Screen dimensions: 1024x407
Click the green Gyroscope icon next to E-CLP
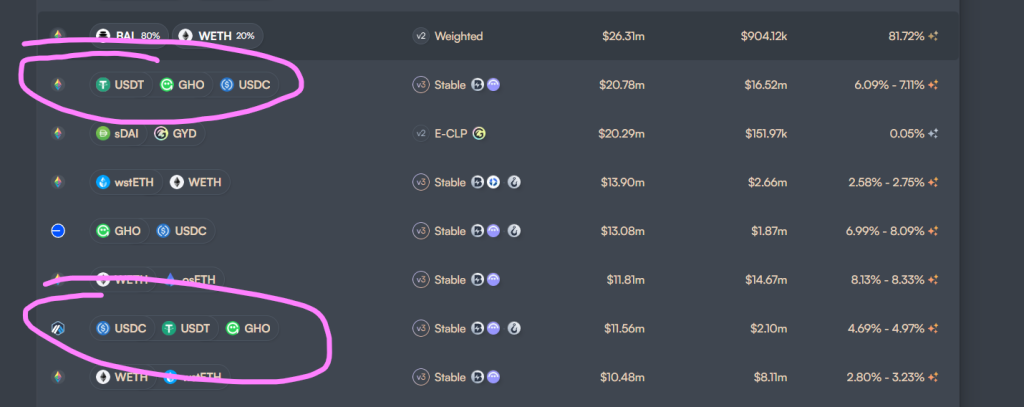coord(479,133)
